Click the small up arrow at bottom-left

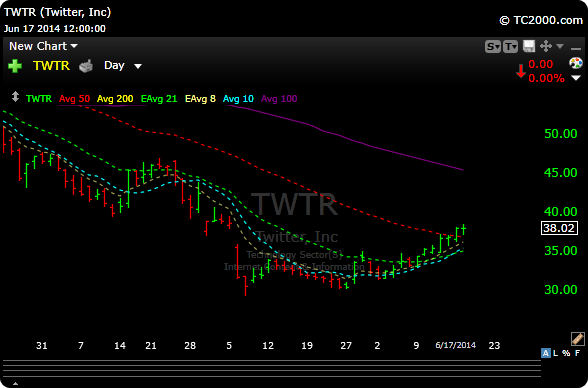(15, 384)
